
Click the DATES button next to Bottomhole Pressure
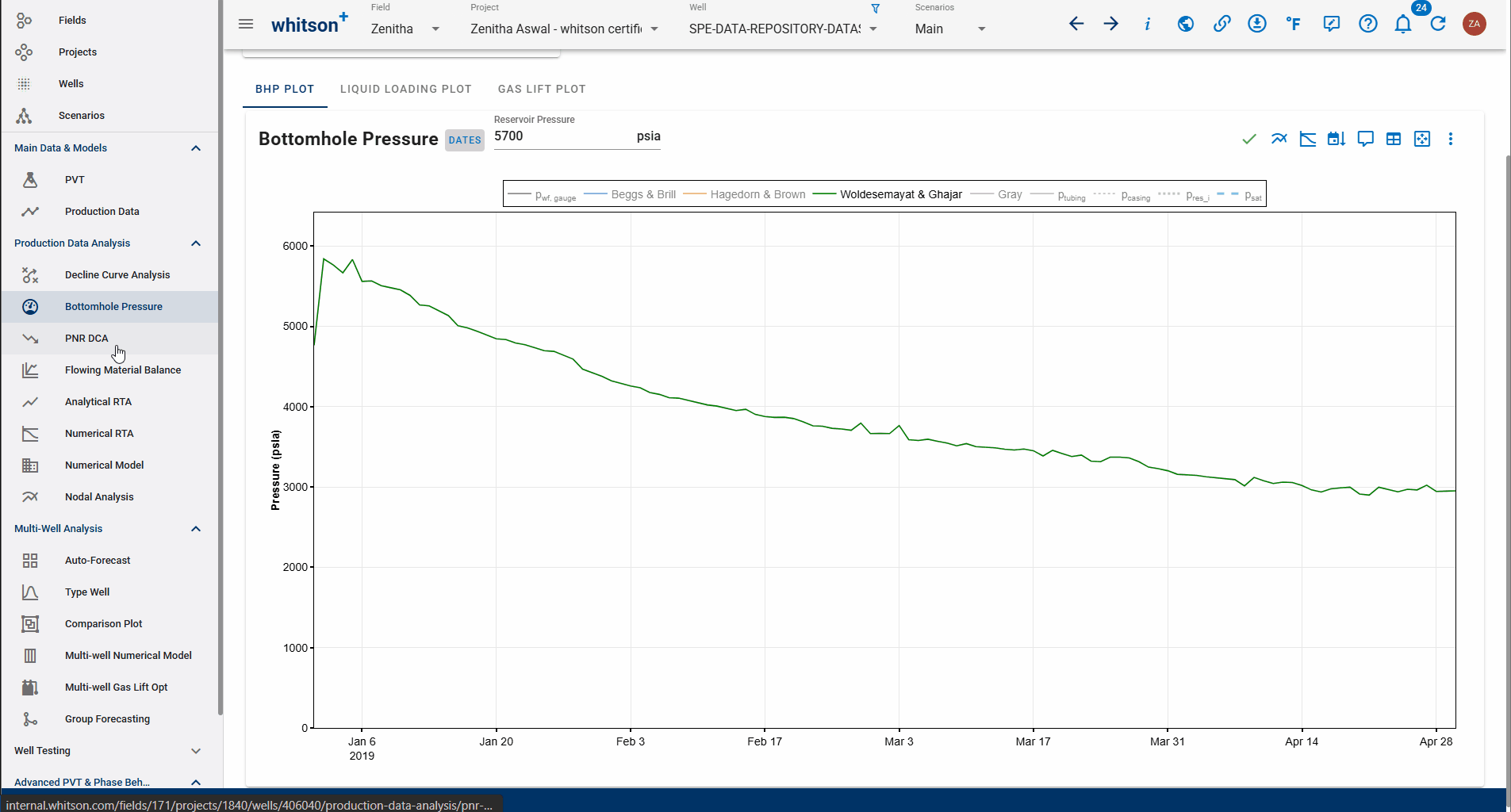tap(464, 140)
